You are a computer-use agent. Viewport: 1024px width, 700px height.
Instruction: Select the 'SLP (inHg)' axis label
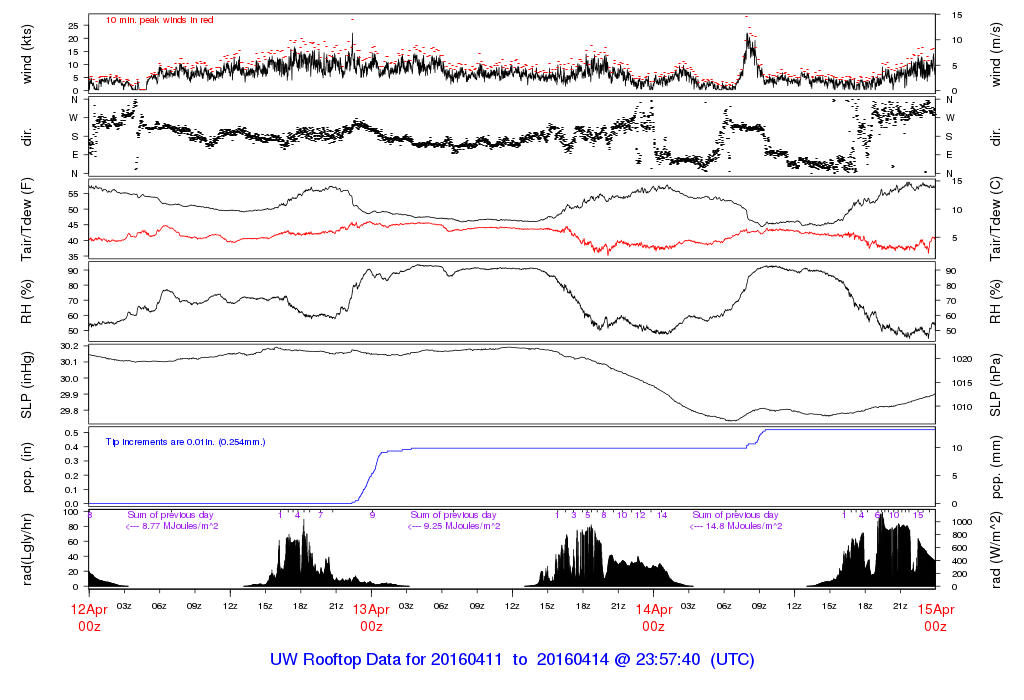[26, 386]
